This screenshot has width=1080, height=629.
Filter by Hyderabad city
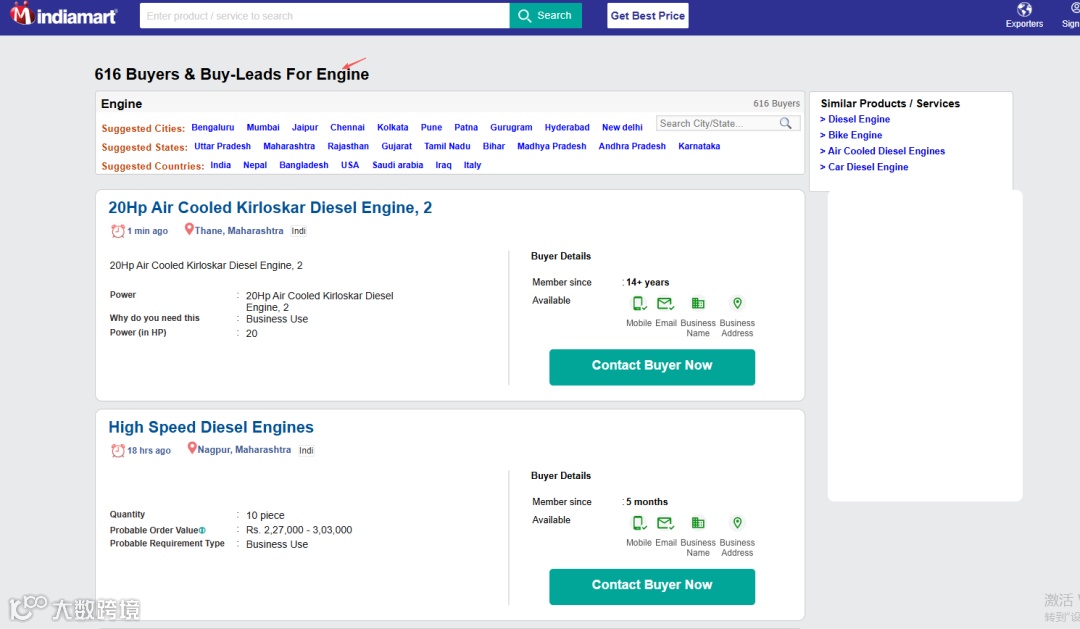[567, 127]
